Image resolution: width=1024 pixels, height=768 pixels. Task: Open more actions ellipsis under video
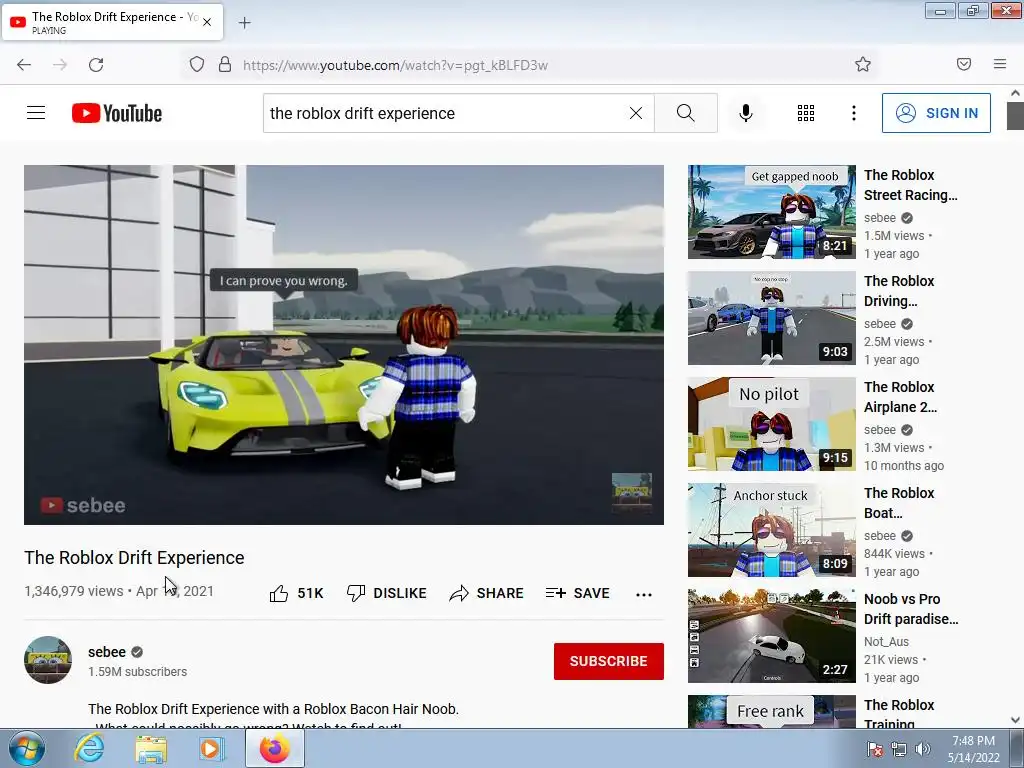(644, 594)
